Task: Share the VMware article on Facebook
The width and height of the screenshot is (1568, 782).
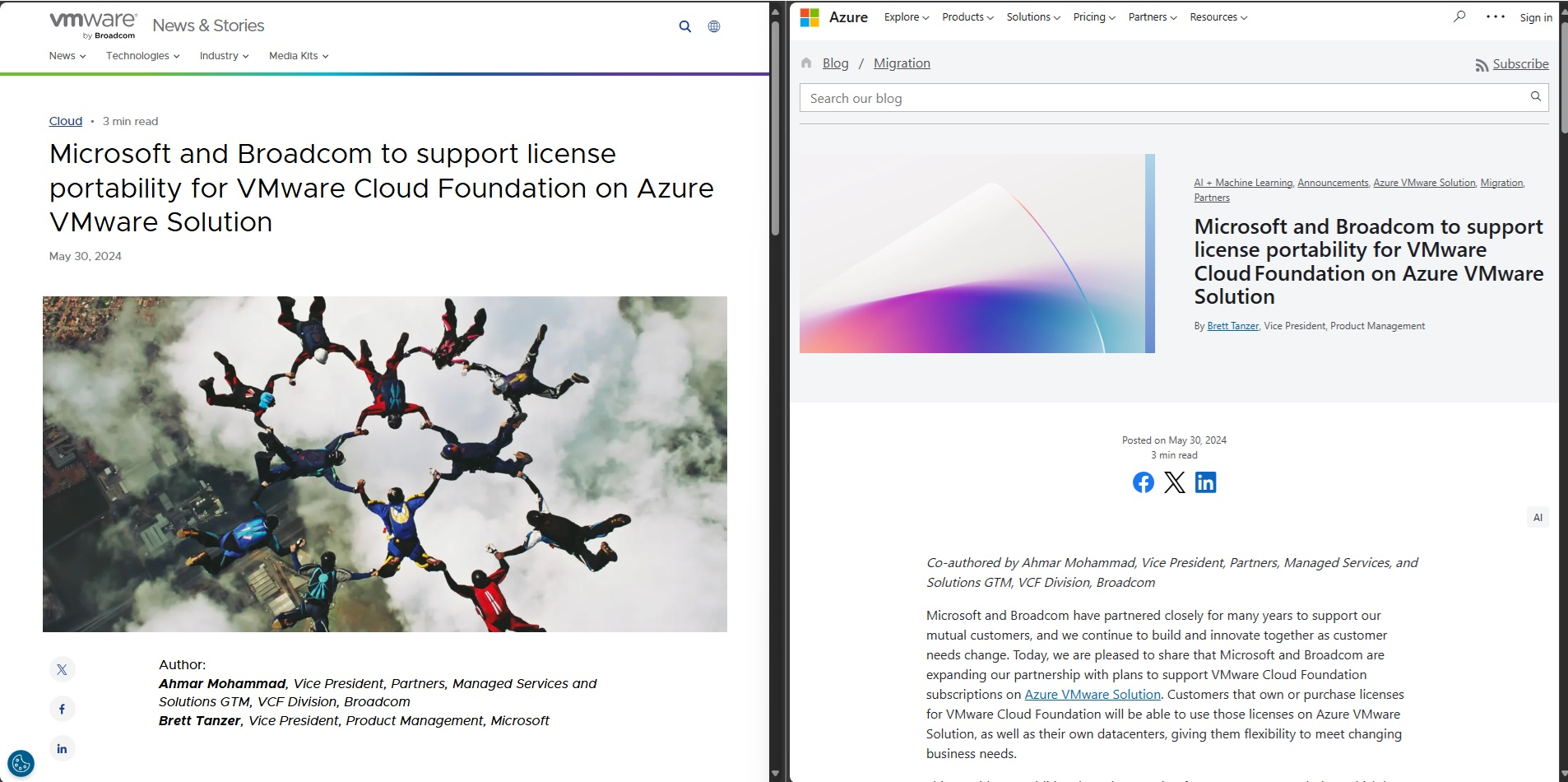Action: click(62, 708)
